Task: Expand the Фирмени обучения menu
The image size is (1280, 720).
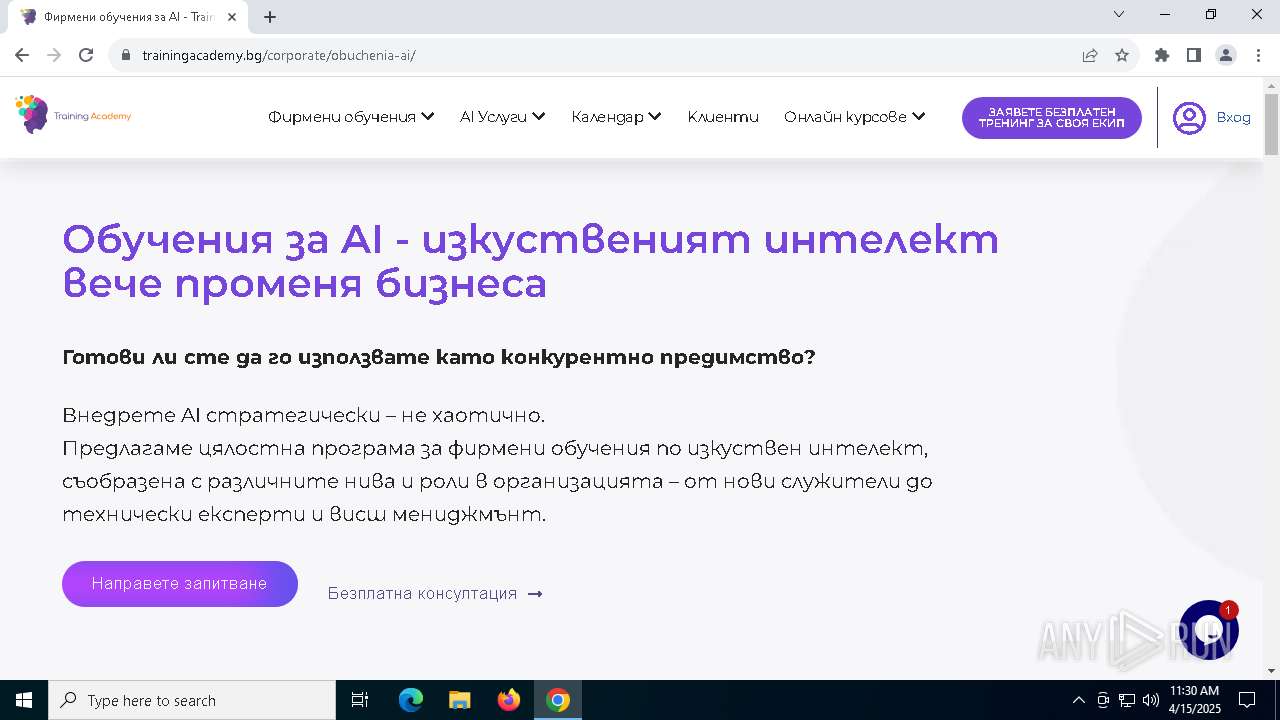Action: tap(351, 117)
